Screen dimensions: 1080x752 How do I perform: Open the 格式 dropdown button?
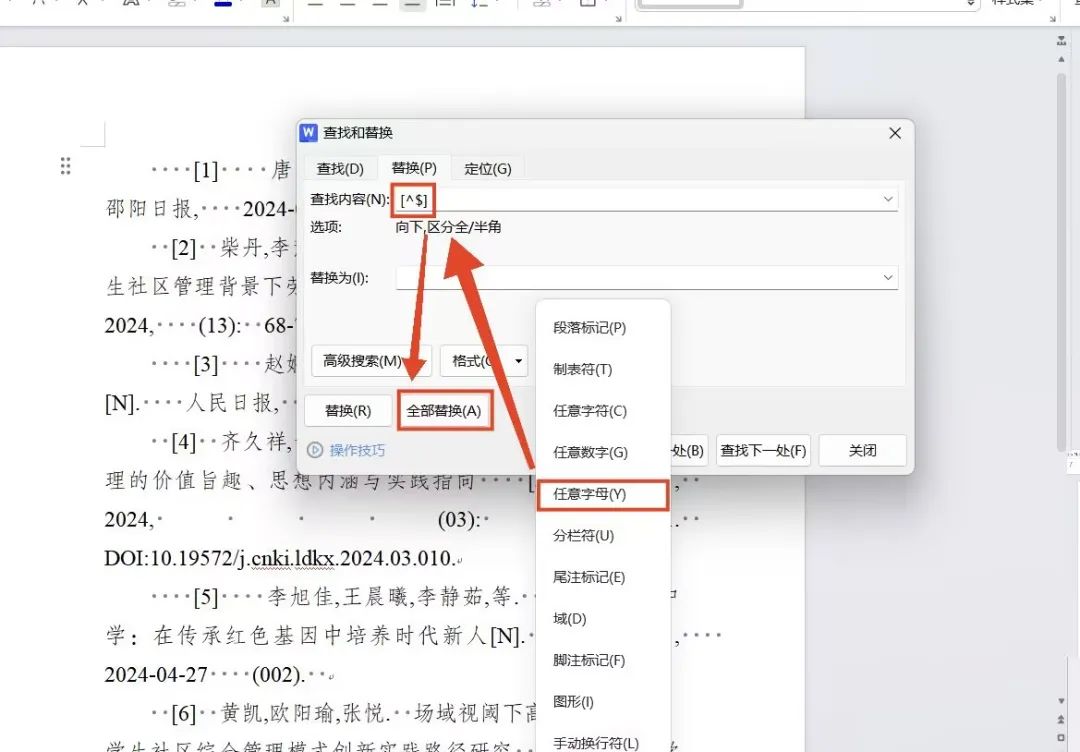click(484, 361)
